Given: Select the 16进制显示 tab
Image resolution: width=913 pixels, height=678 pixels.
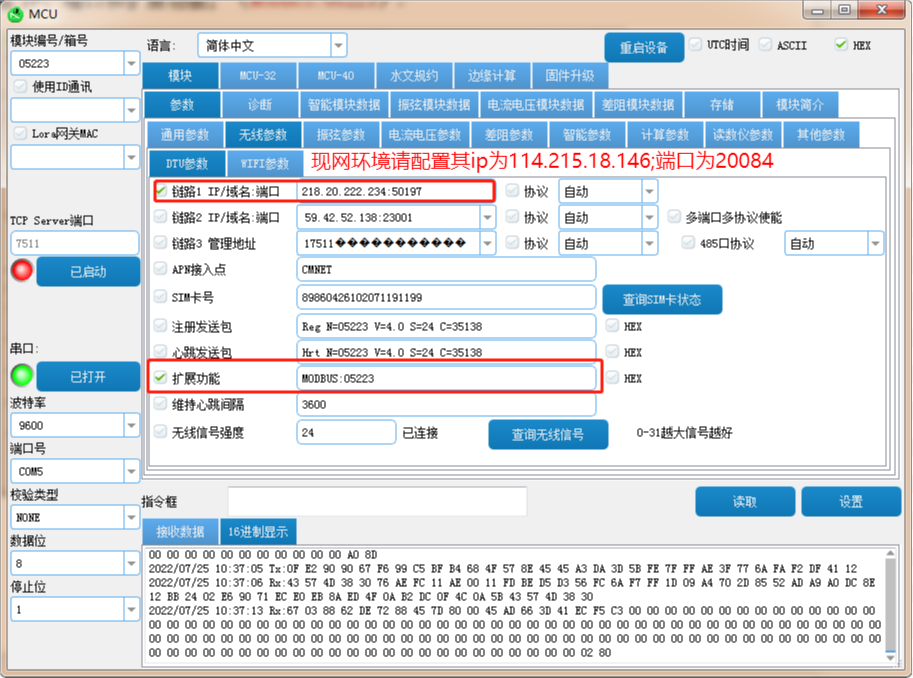Looking at the screenshot, I should pyautogui.click(x=257, y=532).
